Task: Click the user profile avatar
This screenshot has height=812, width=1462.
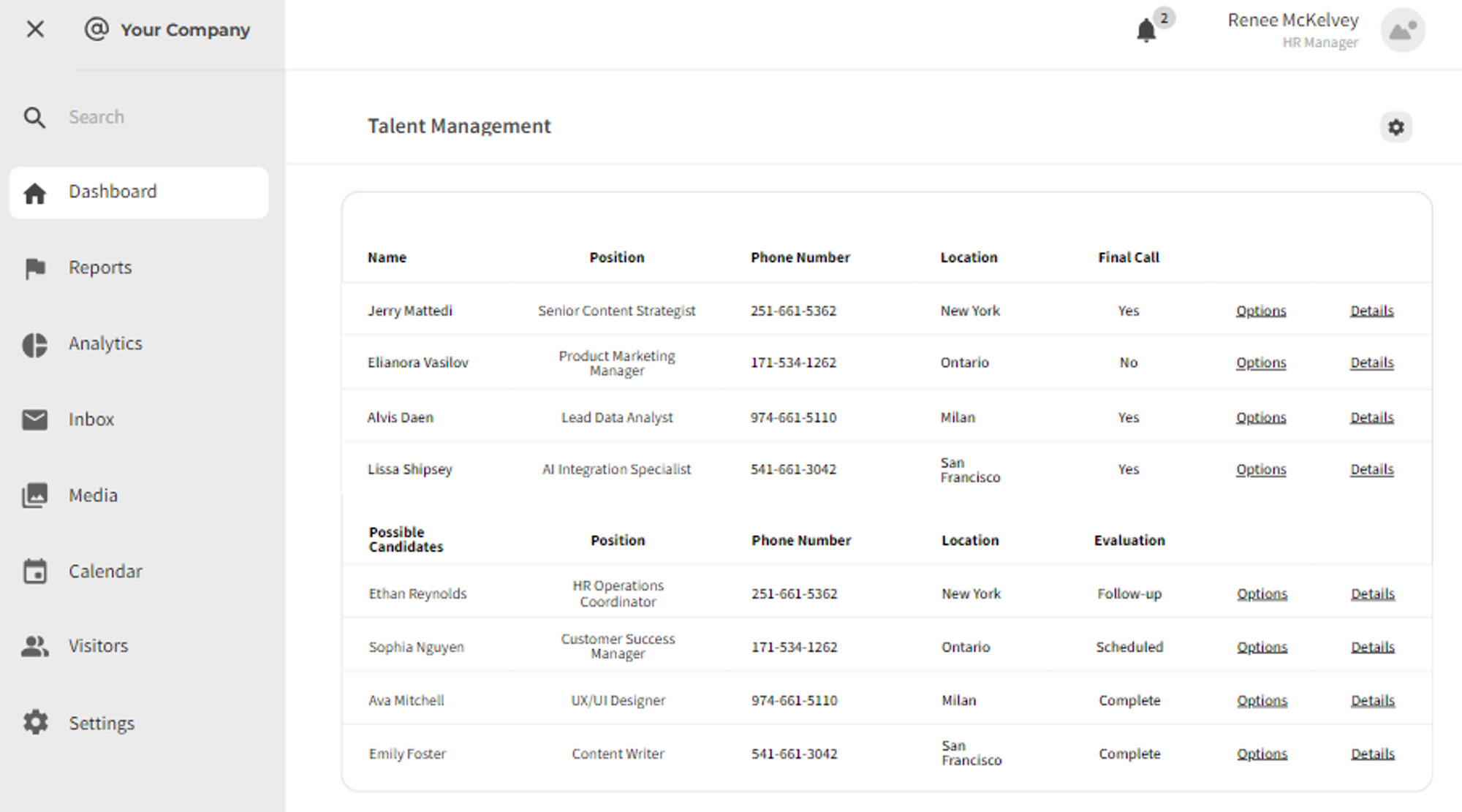Action: [x=1402, y=31]
